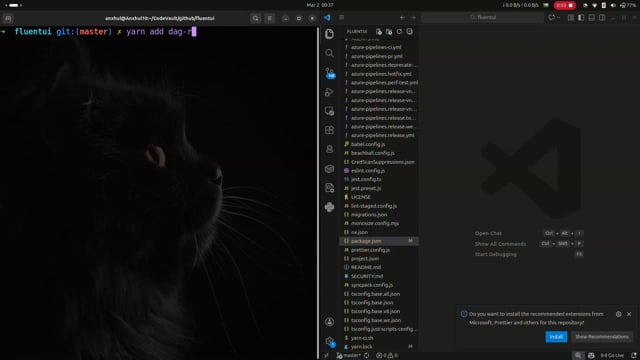Click Activities workspace indicator in top bar
The height and width of the screenshot is (360, 640).
click(x=13, y=5)
